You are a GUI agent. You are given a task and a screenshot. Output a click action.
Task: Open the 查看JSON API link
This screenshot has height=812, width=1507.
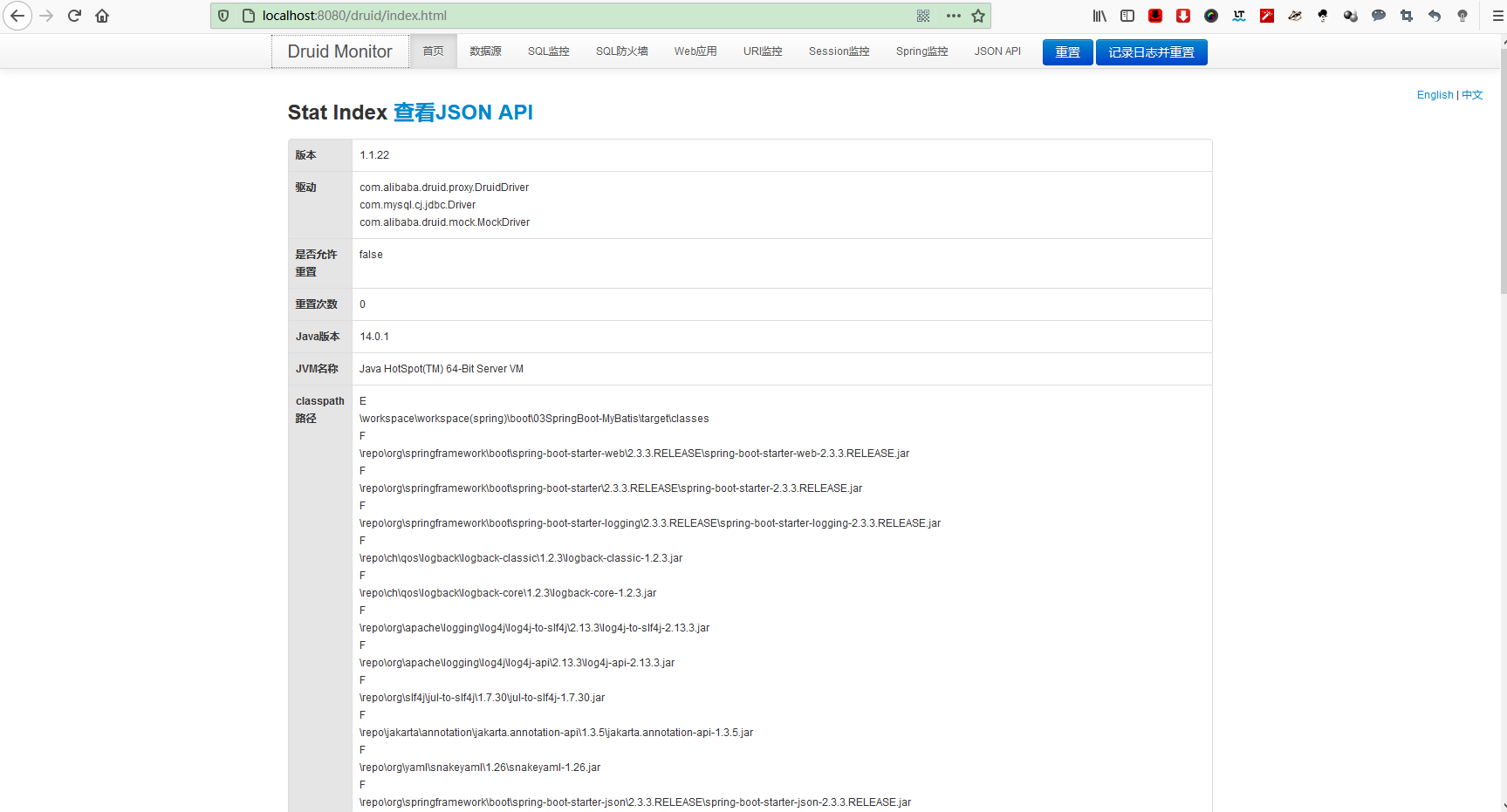462,113
